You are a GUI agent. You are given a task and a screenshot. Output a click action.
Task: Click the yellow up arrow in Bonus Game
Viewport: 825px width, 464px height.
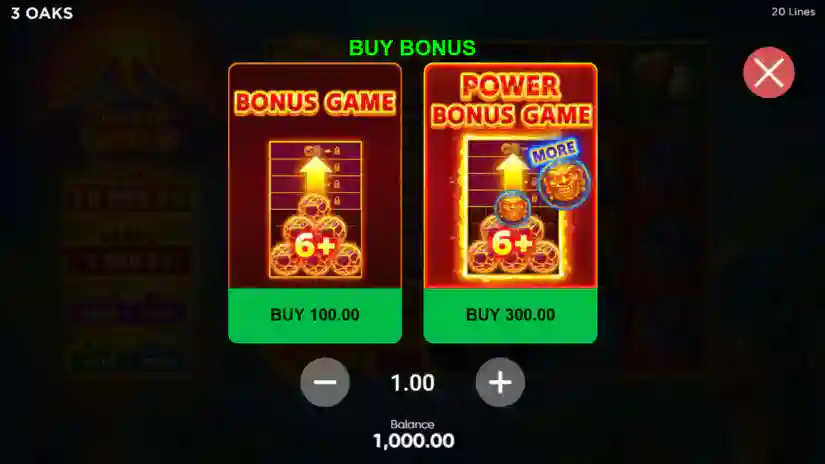tap(315, 176)
